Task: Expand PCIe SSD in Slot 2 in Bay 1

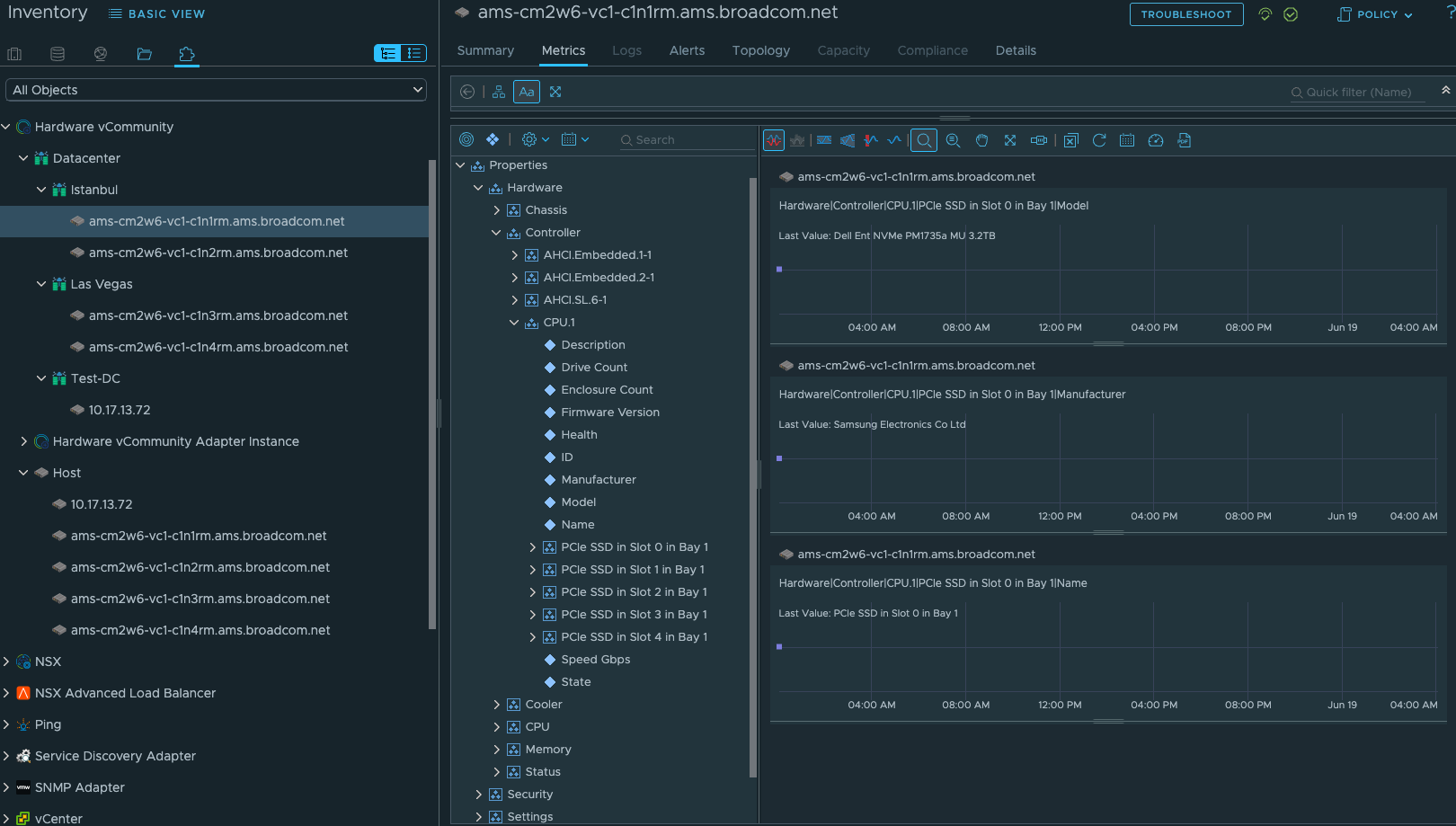Action: [532, 592]
